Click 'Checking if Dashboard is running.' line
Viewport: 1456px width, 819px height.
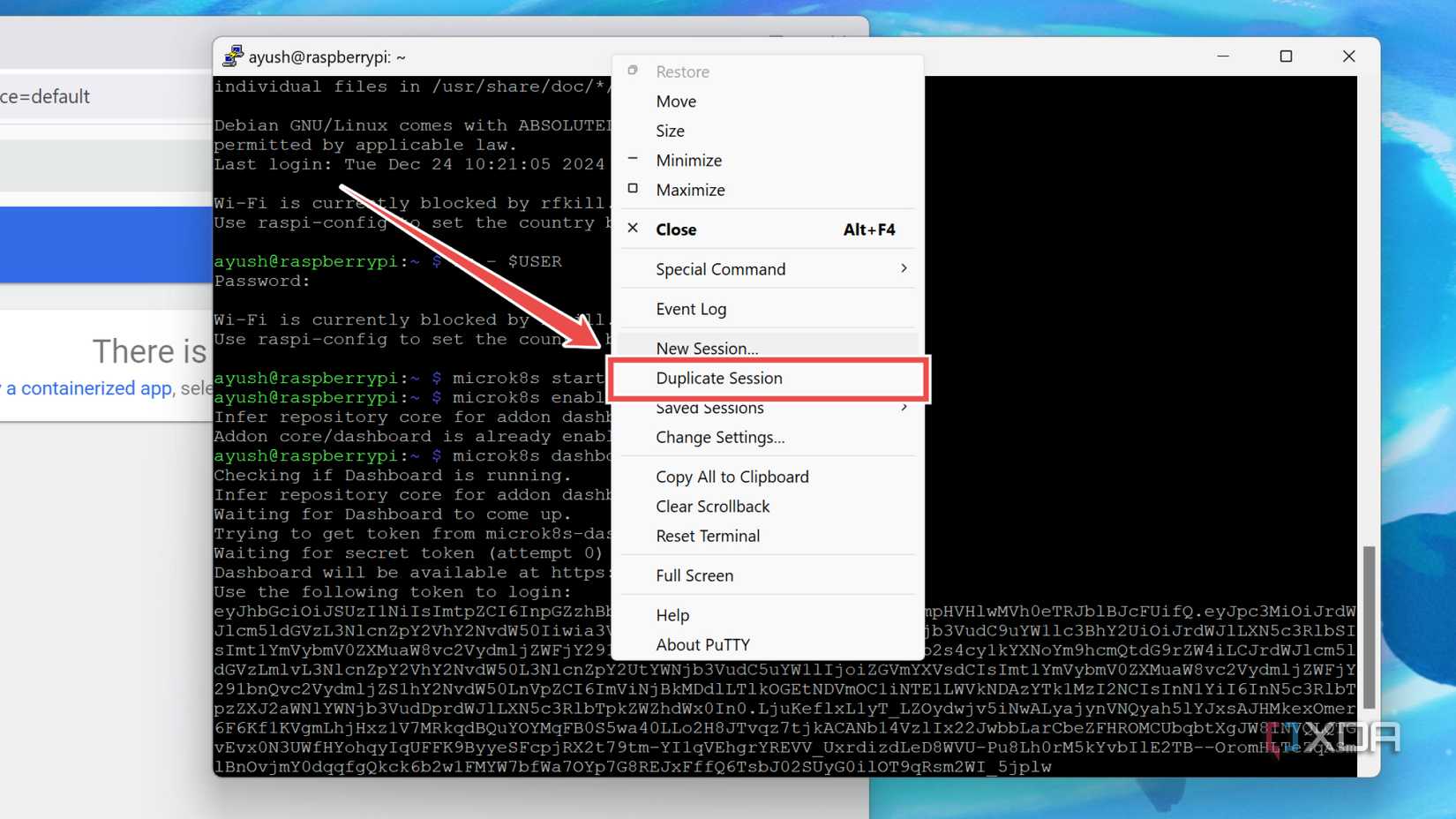(393, 476)
